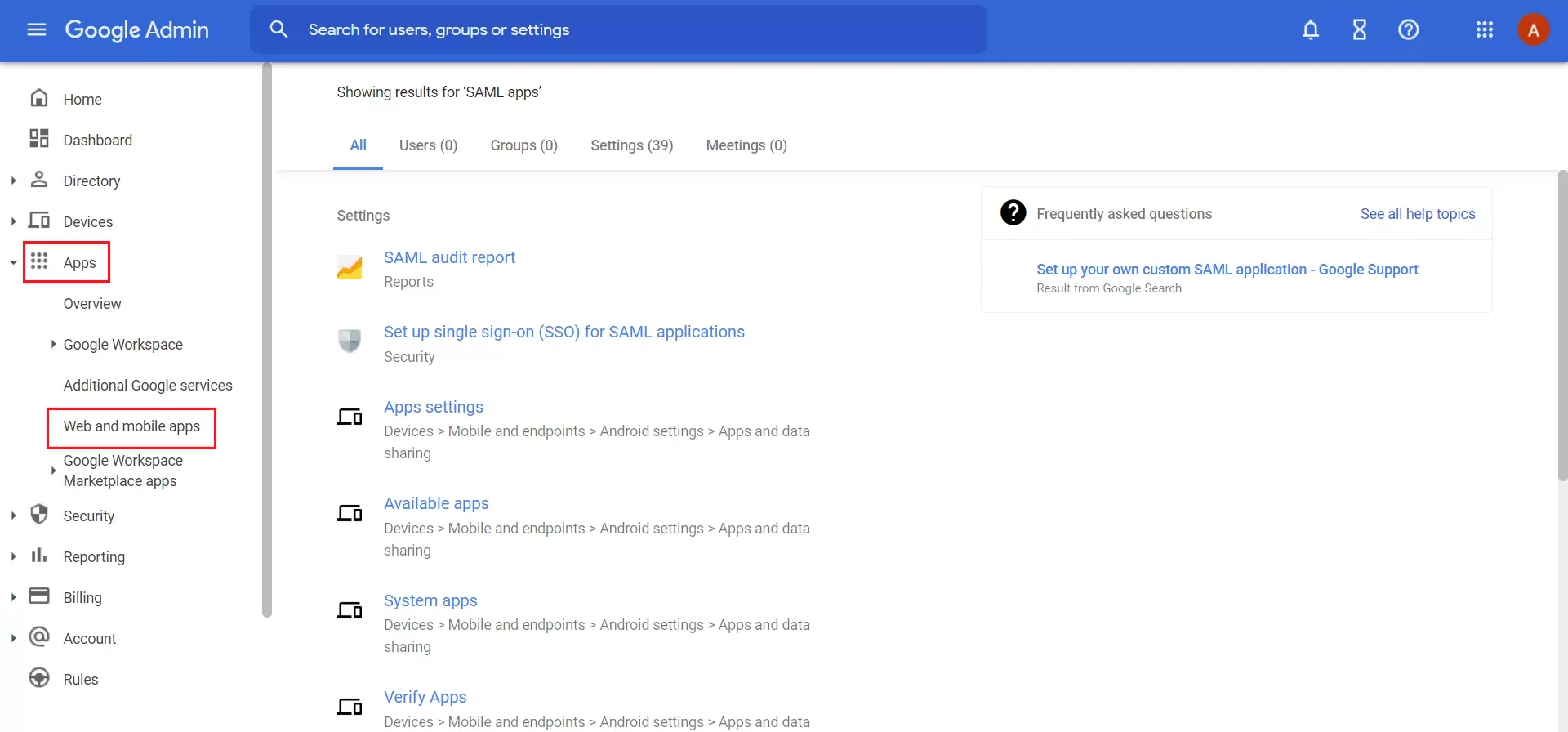Select Apps in the sidebar
Image resolution: width=1568 pixels, height=732 pixels.
point(79,262)
